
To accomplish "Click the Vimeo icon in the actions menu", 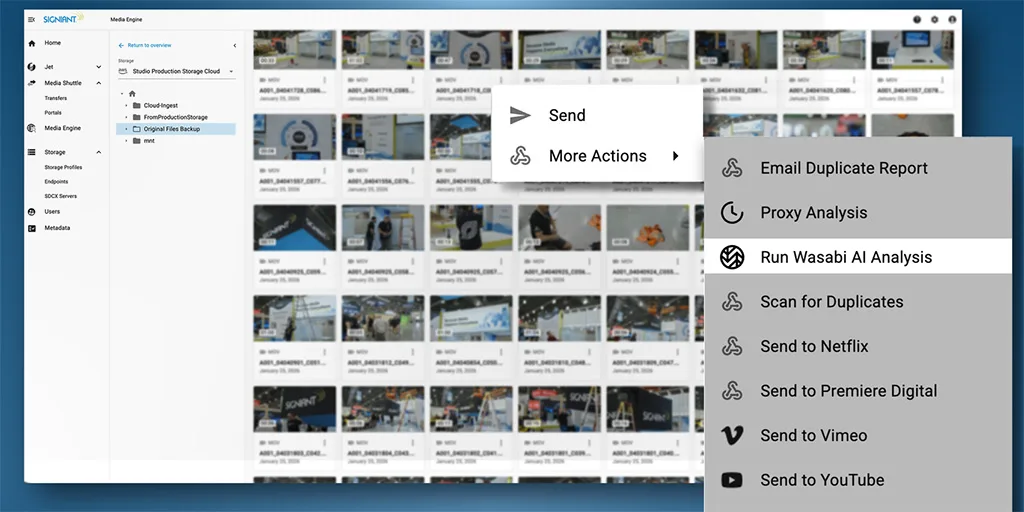I will tap(732, 436).
